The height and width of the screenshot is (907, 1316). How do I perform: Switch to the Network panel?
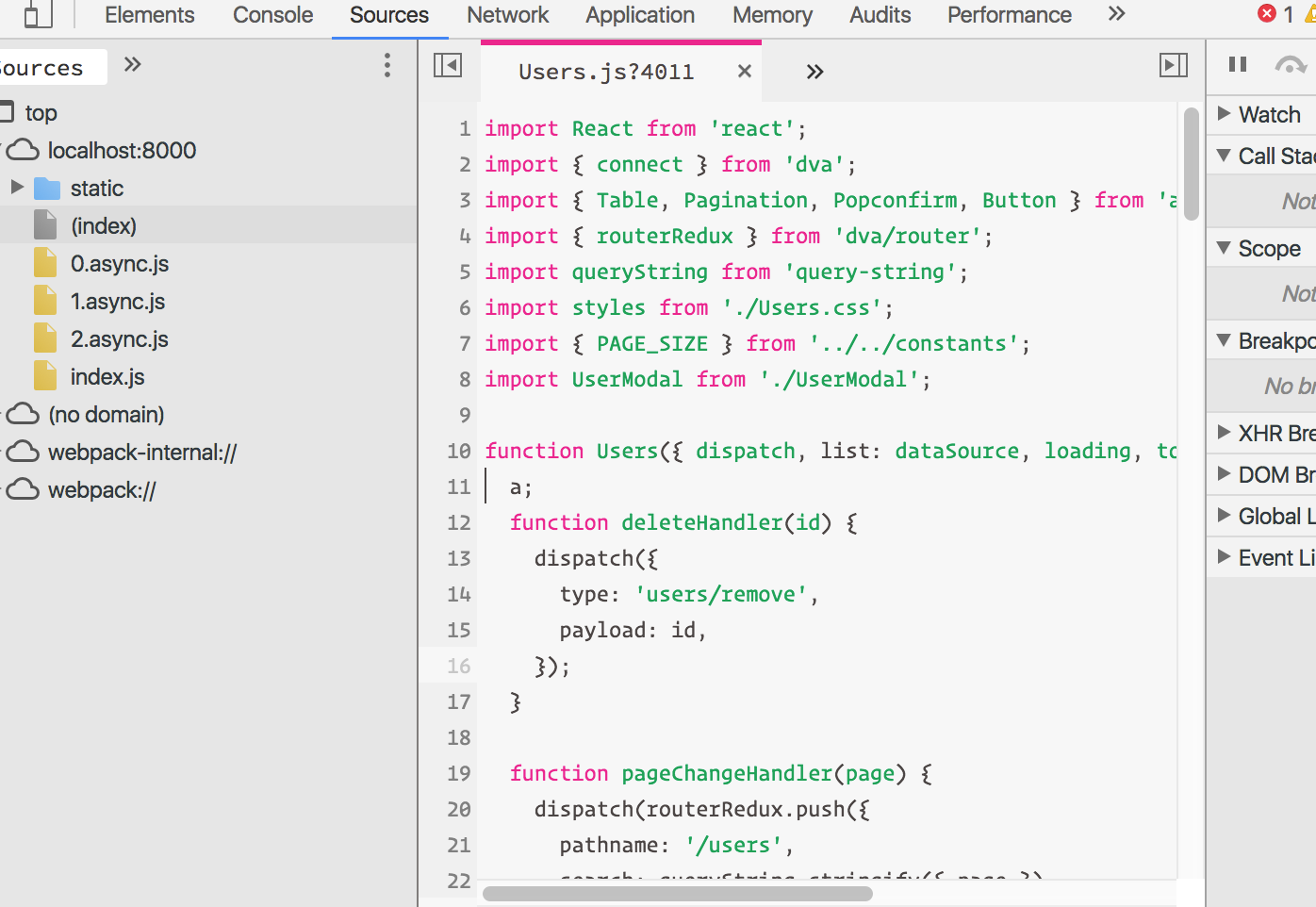[507, 15]
